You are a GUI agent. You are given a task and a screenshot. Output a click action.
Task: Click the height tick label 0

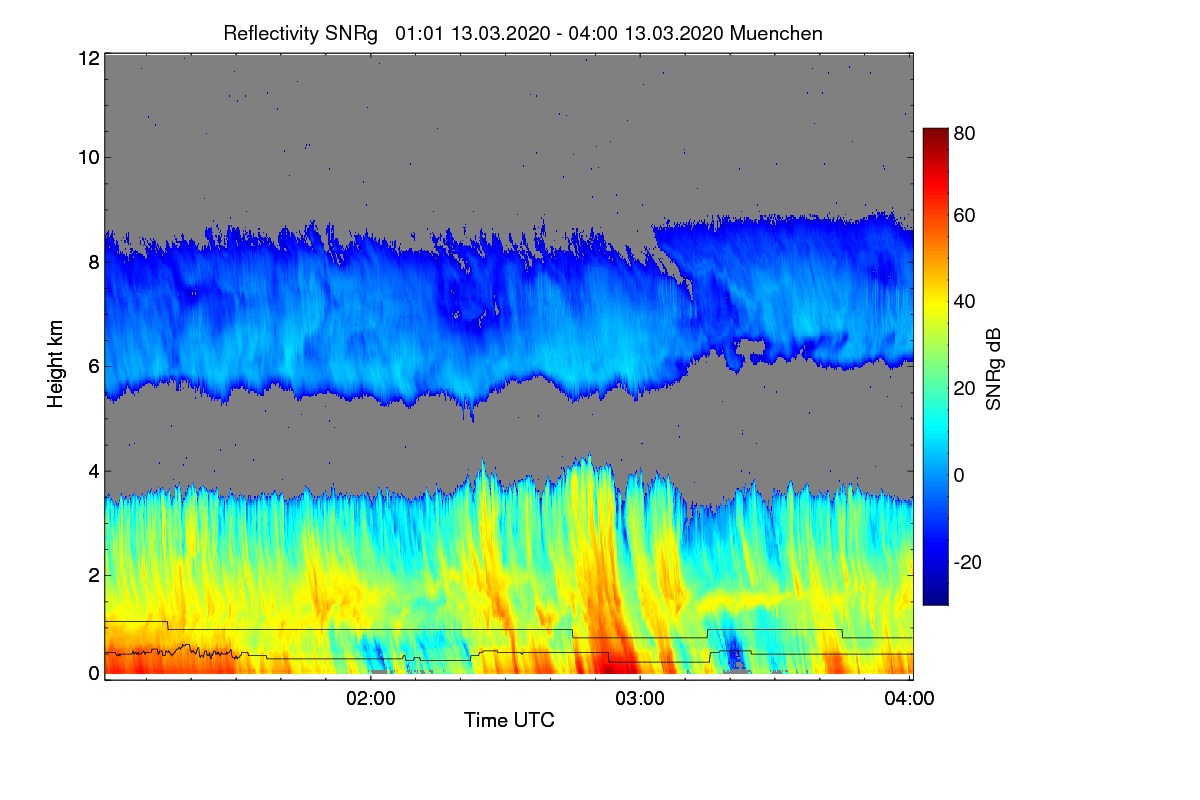[93, 673]
